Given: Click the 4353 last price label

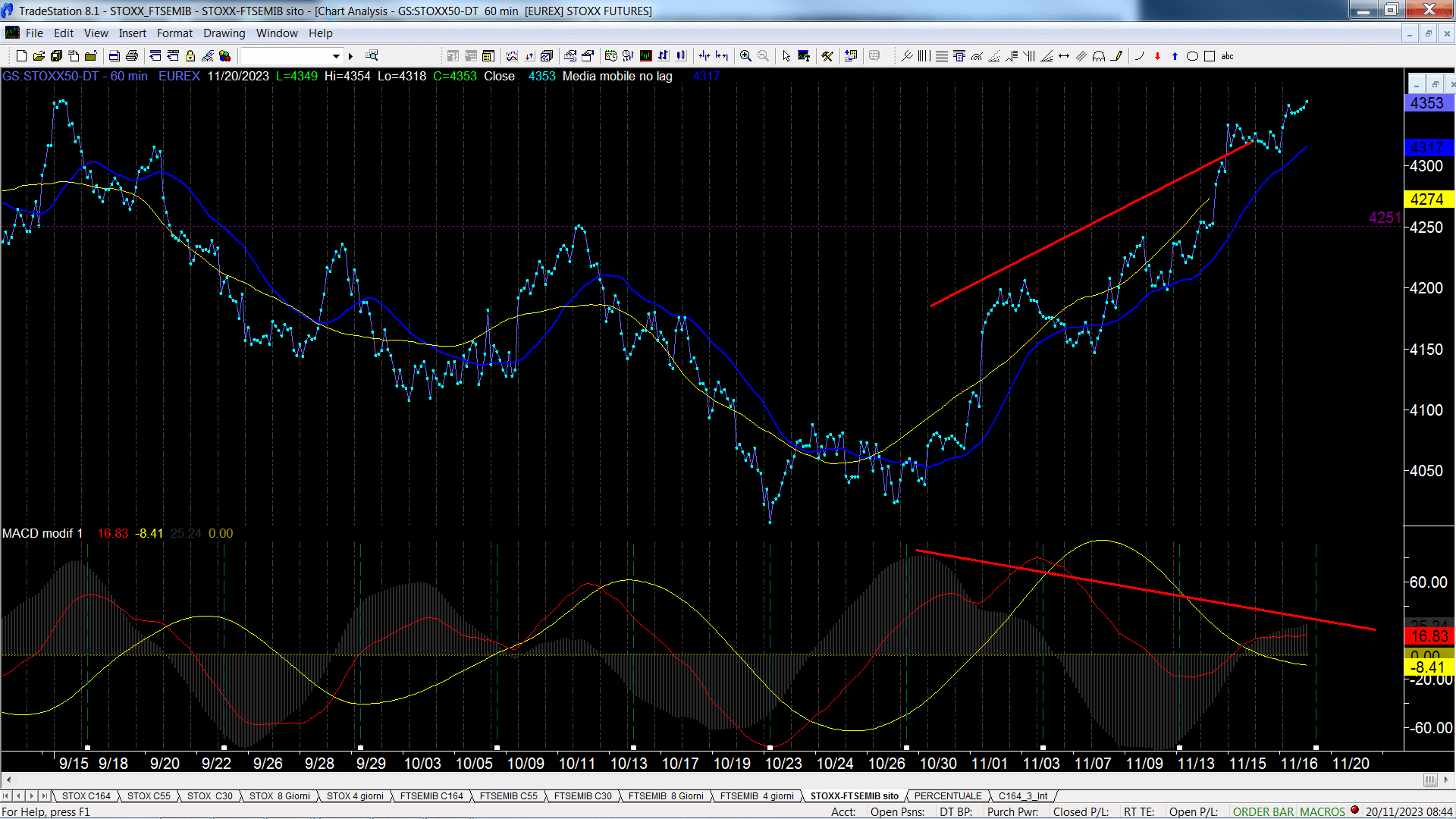Looking at the screenshot, I should click(x=1427, y=103).
